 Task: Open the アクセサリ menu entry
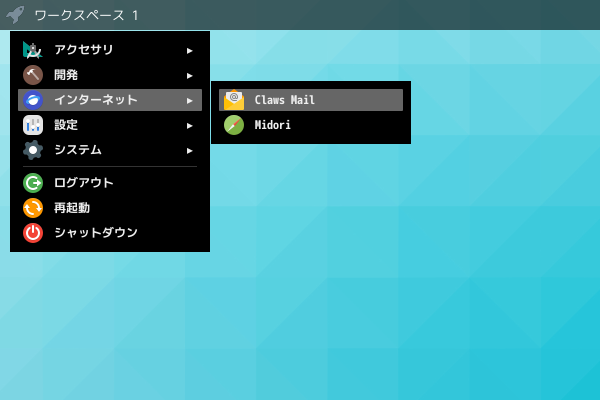110,50
